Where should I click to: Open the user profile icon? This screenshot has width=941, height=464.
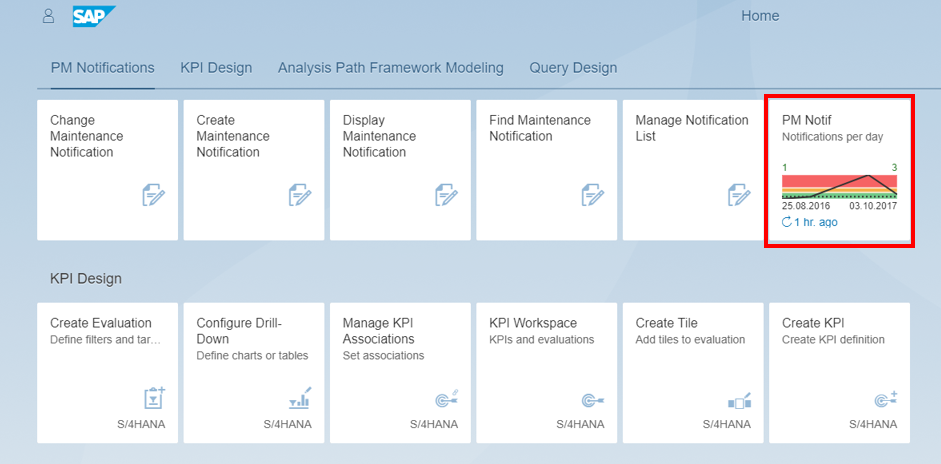(48, 16)
